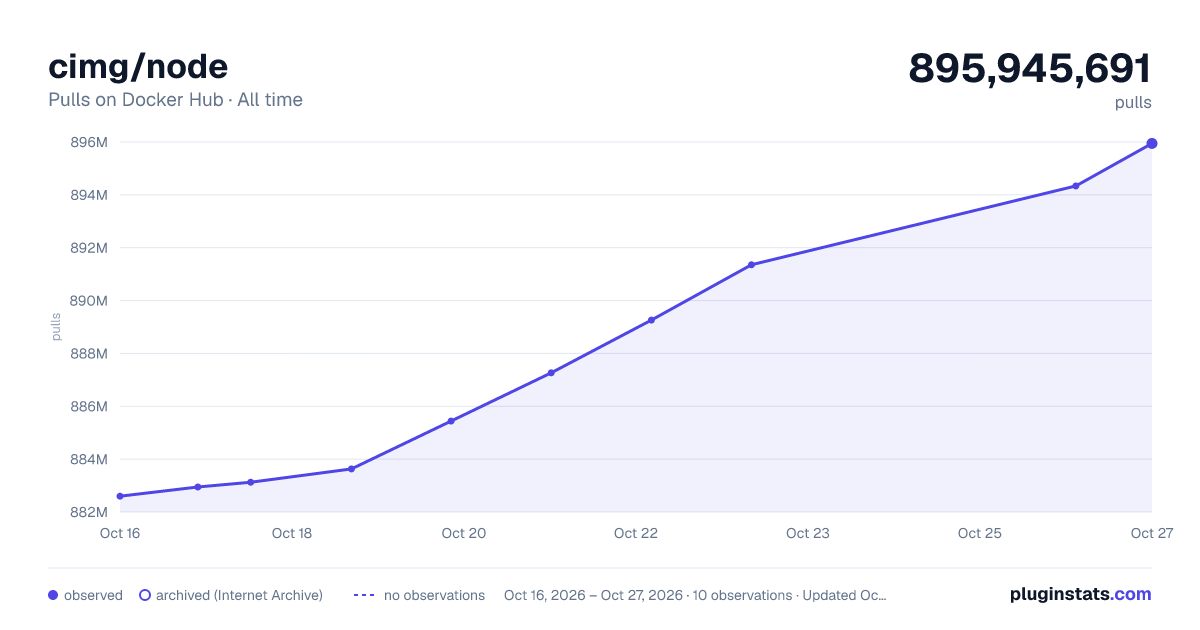Click the 882M y-axis label
Image resolution: width=1200 pixels, height=630 pixels.
[89, 512]
